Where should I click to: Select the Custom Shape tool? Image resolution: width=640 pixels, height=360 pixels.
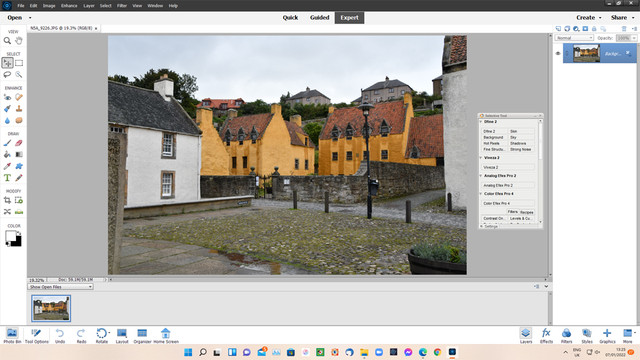coord(19,166)
